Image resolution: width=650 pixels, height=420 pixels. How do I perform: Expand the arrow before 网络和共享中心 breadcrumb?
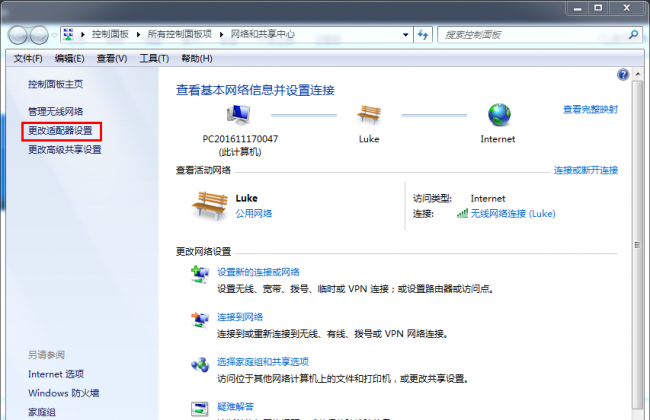click(x=221, y=34)
